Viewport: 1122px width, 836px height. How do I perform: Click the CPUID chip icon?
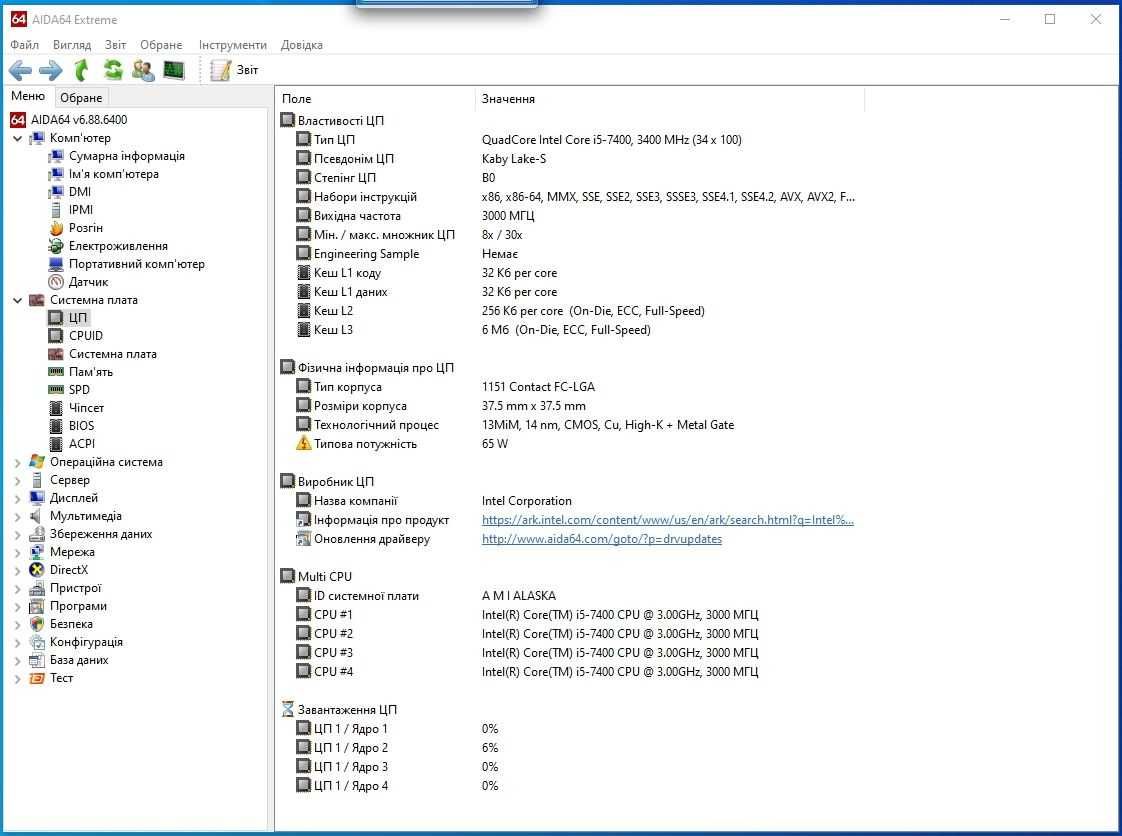click(x=56, y=336)
